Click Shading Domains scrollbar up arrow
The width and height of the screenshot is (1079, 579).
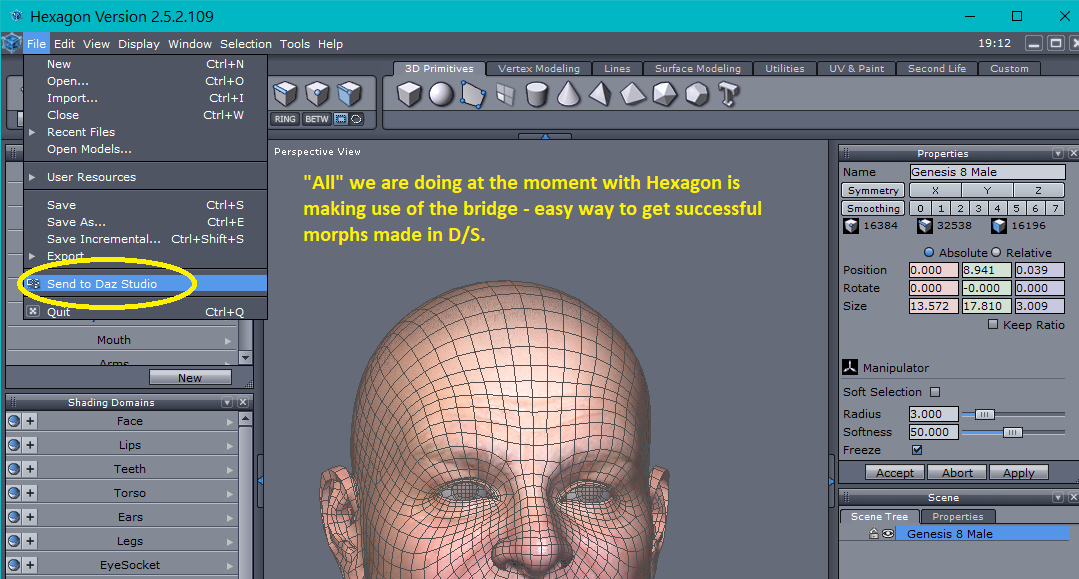(246, 419)
